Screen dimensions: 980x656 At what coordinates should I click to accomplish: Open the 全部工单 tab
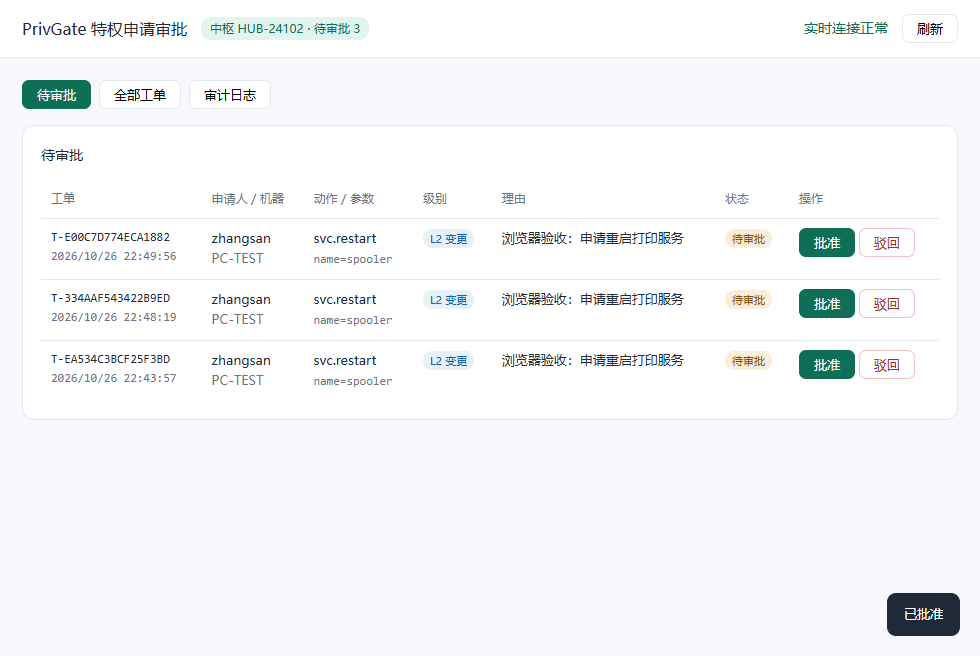(140, 95)
